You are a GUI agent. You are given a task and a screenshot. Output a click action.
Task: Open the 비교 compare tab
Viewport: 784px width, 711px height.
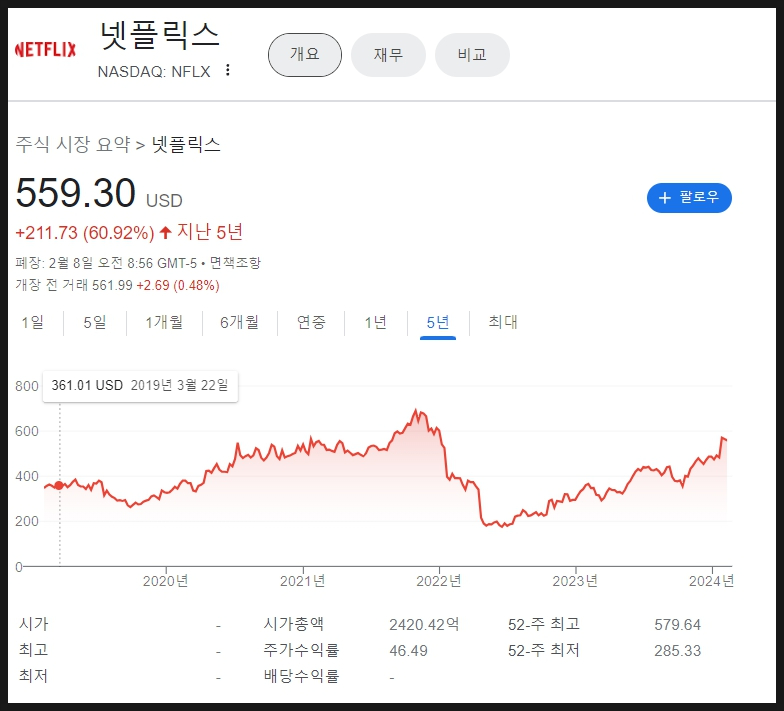click(x=472, y=54)
